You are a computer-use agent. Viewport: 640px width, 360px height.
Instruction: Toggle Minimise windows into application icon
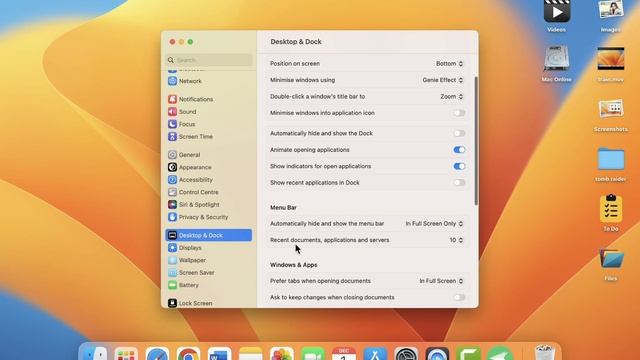pos(459,113)
